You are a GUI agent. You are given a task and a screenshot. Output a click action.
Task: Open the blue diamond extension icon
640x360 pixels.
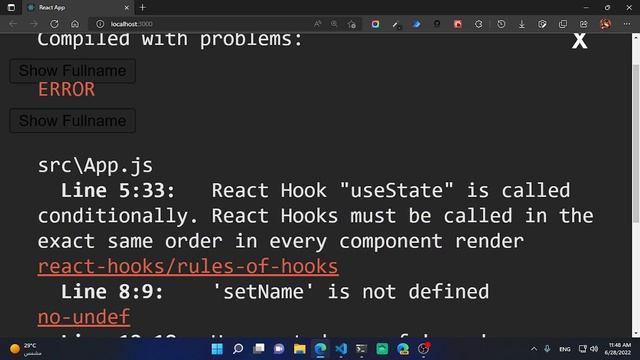point(416,24)
